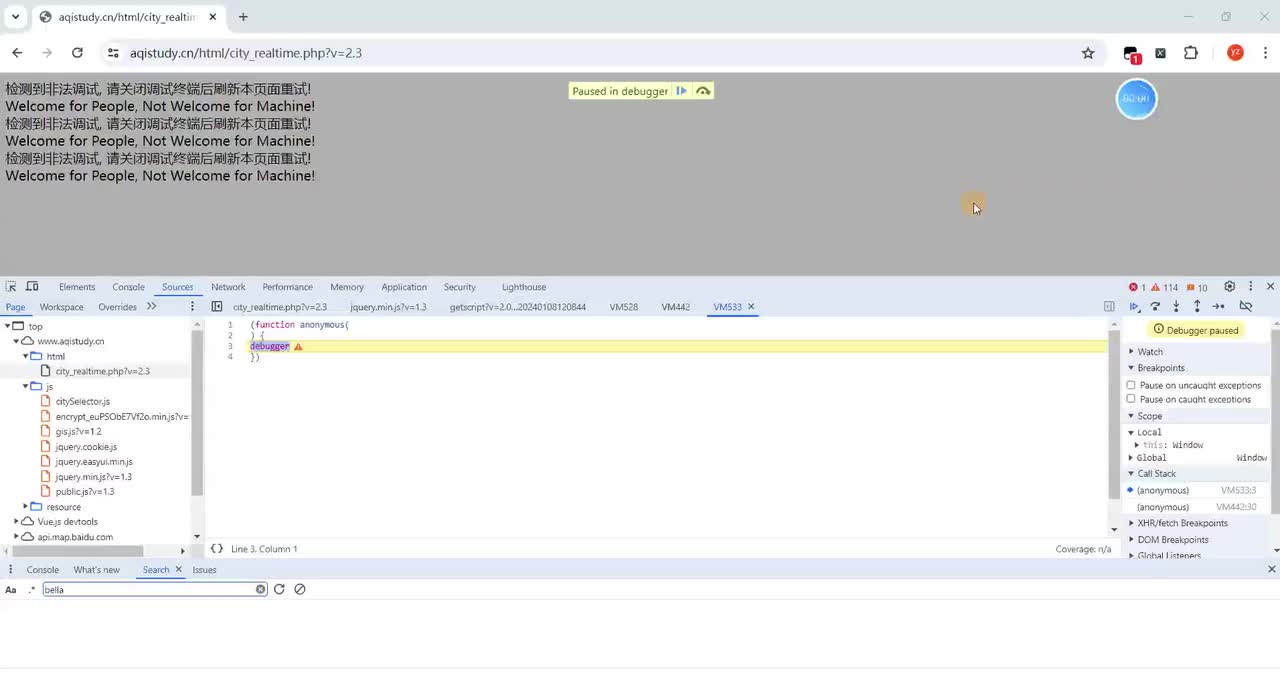Open the browser extensions puzzle icon
Image resolution: width=1280 pixels, height=682 pixels.
pos(1191,53)
